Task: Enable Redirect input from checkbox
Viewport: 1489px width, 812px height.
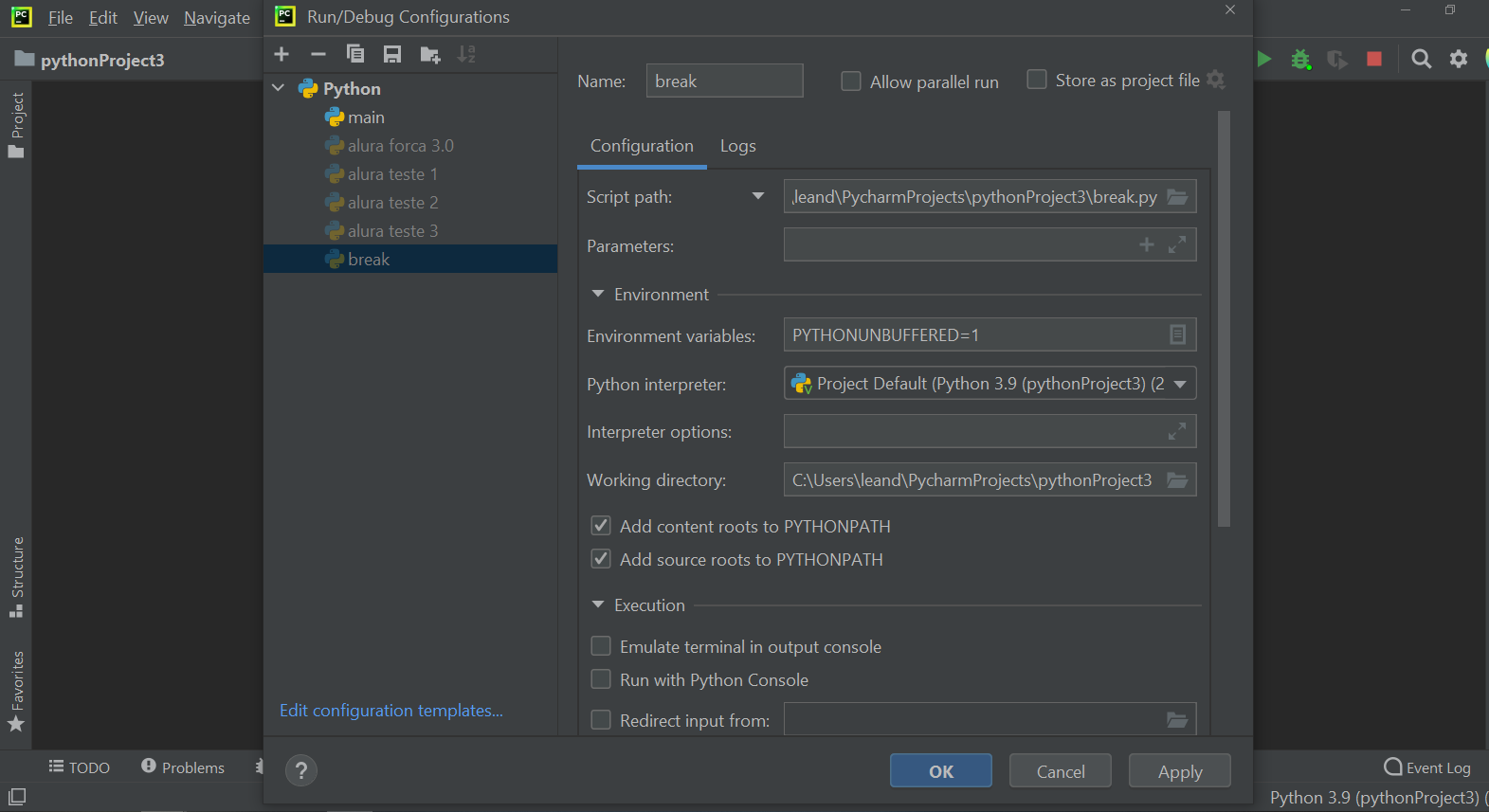Action: click(x=601, y=719)
